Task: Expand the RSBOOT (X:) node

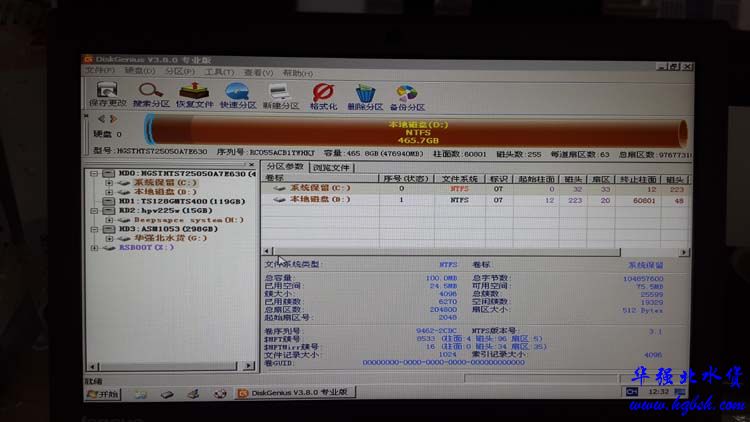Action: (94, 248)
